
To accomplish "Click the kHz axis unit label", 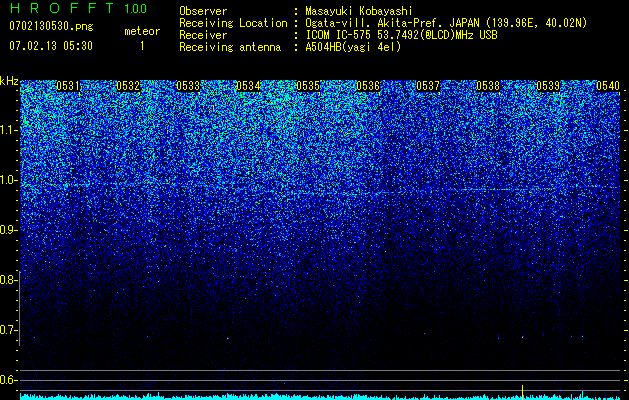I will point(9,81).
